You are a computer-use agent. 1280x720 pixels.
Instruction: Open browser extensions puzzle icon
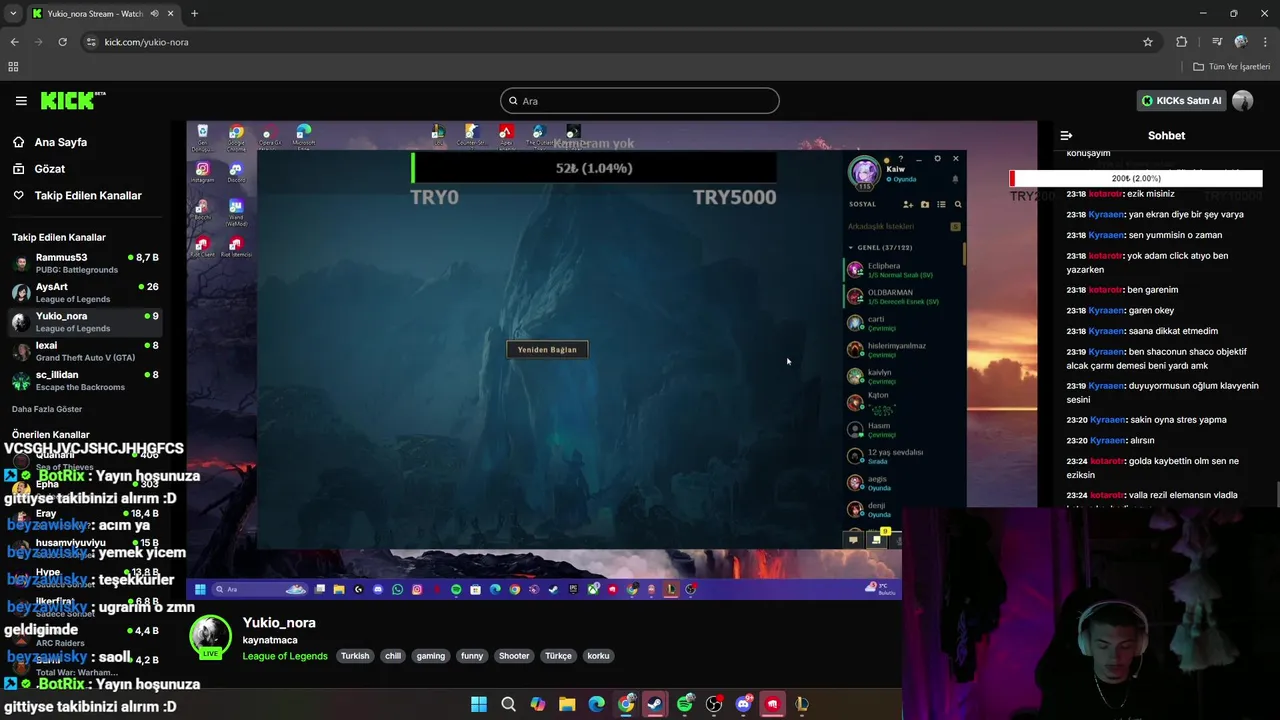coord(1181,42)
